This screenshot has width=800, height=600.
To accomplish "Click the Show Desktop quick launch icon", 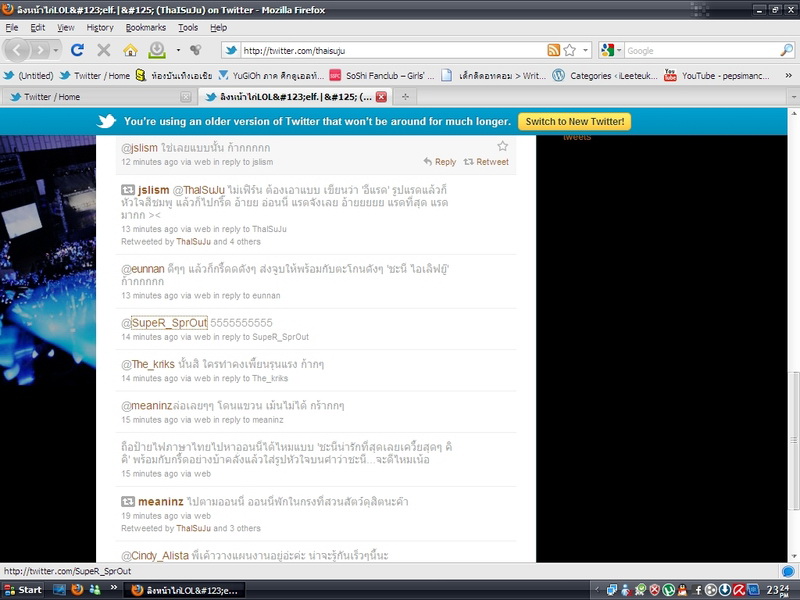I will [59, 590].
